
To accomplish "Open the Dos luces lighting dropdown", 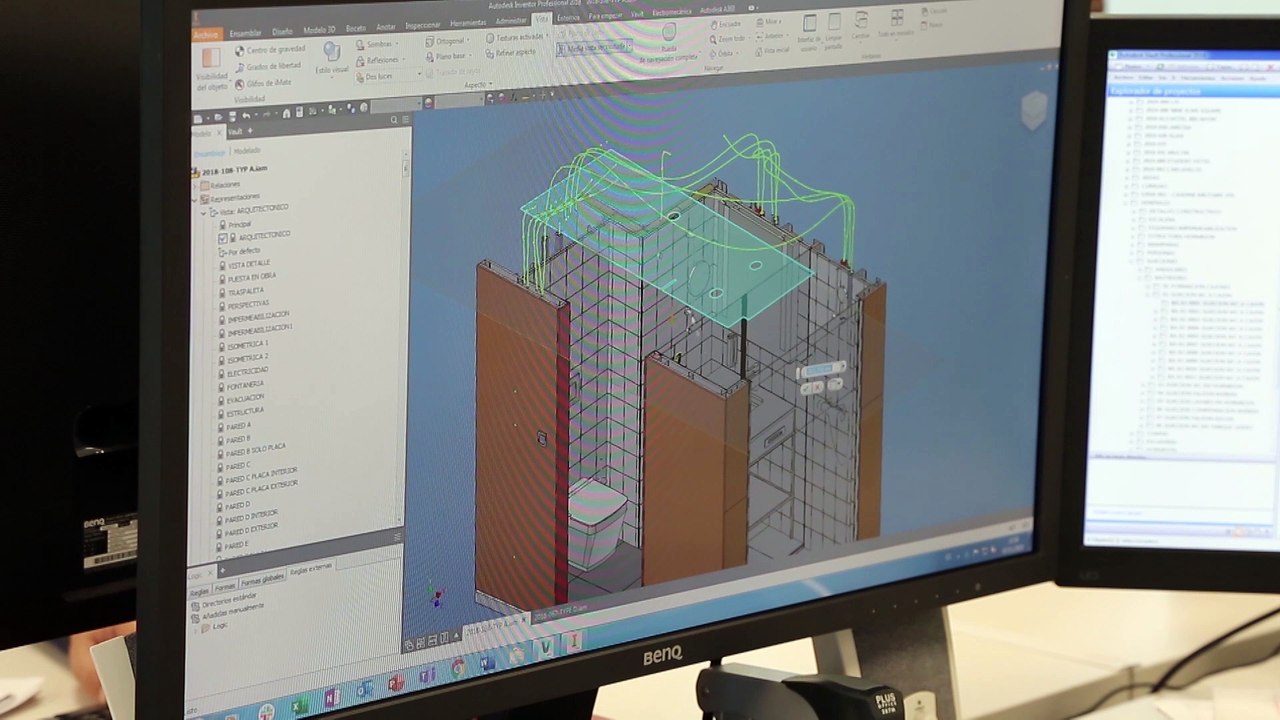I will coord(386,76).
